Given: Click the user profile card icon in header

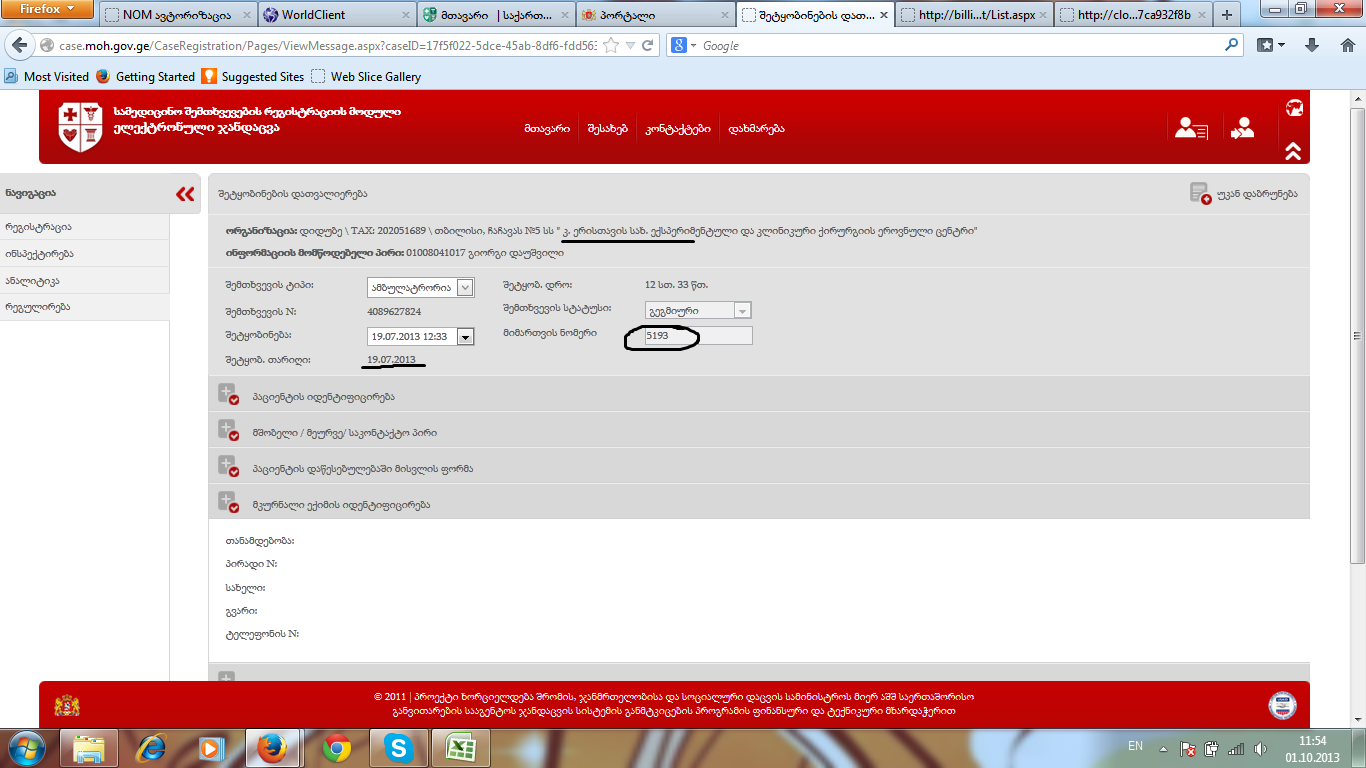Looking at the screenshot, I should point(1191,128).
